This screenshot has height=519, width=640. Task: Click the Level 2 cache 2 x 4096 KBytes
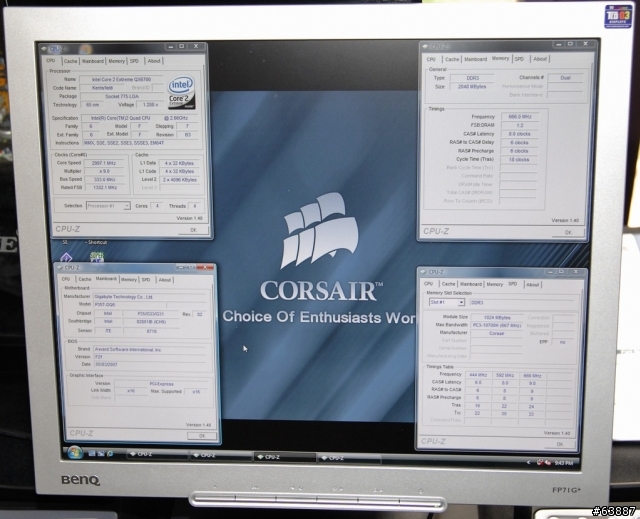(180, 180)
